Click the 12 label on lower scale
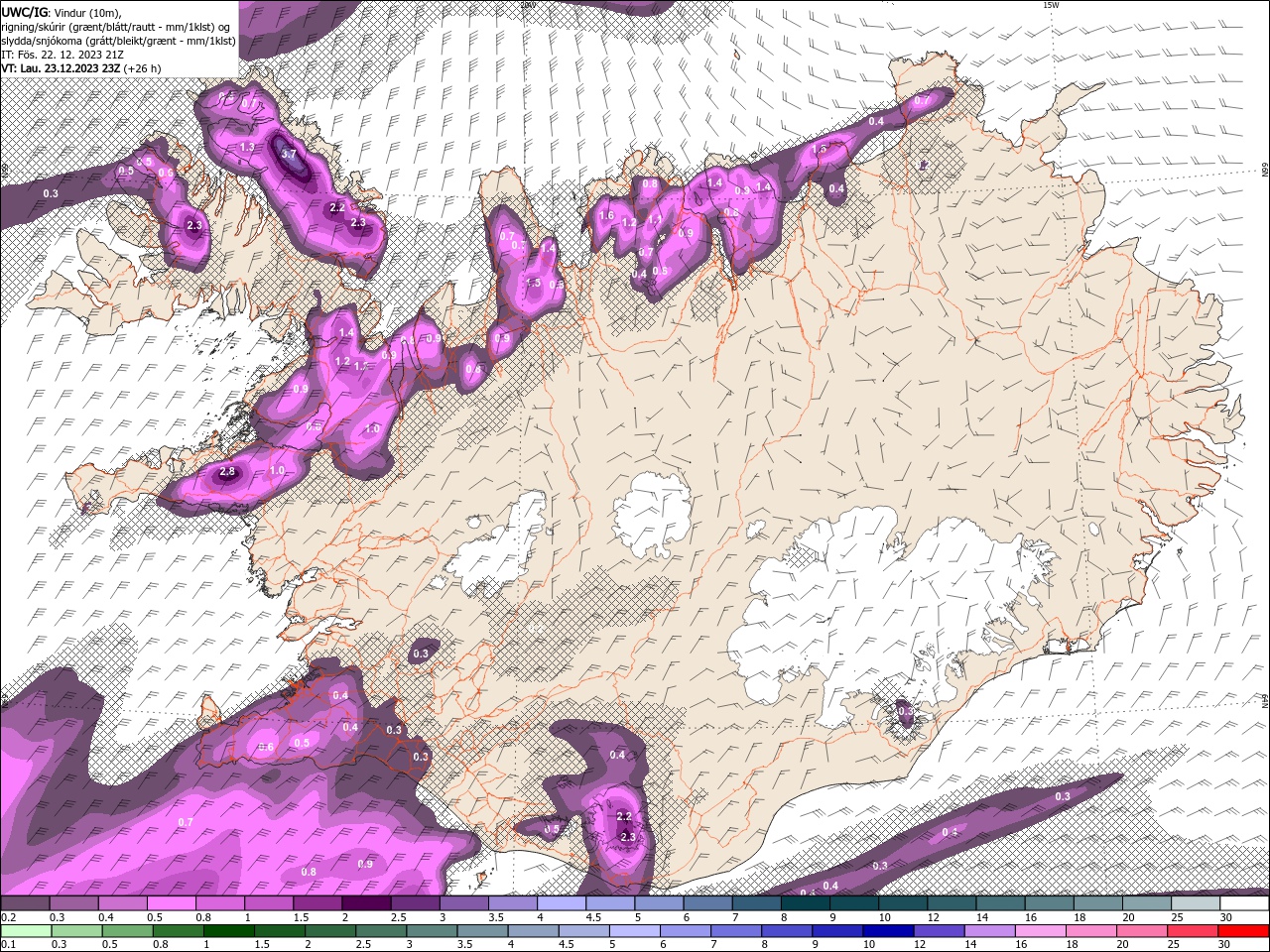 pos(919,945)
